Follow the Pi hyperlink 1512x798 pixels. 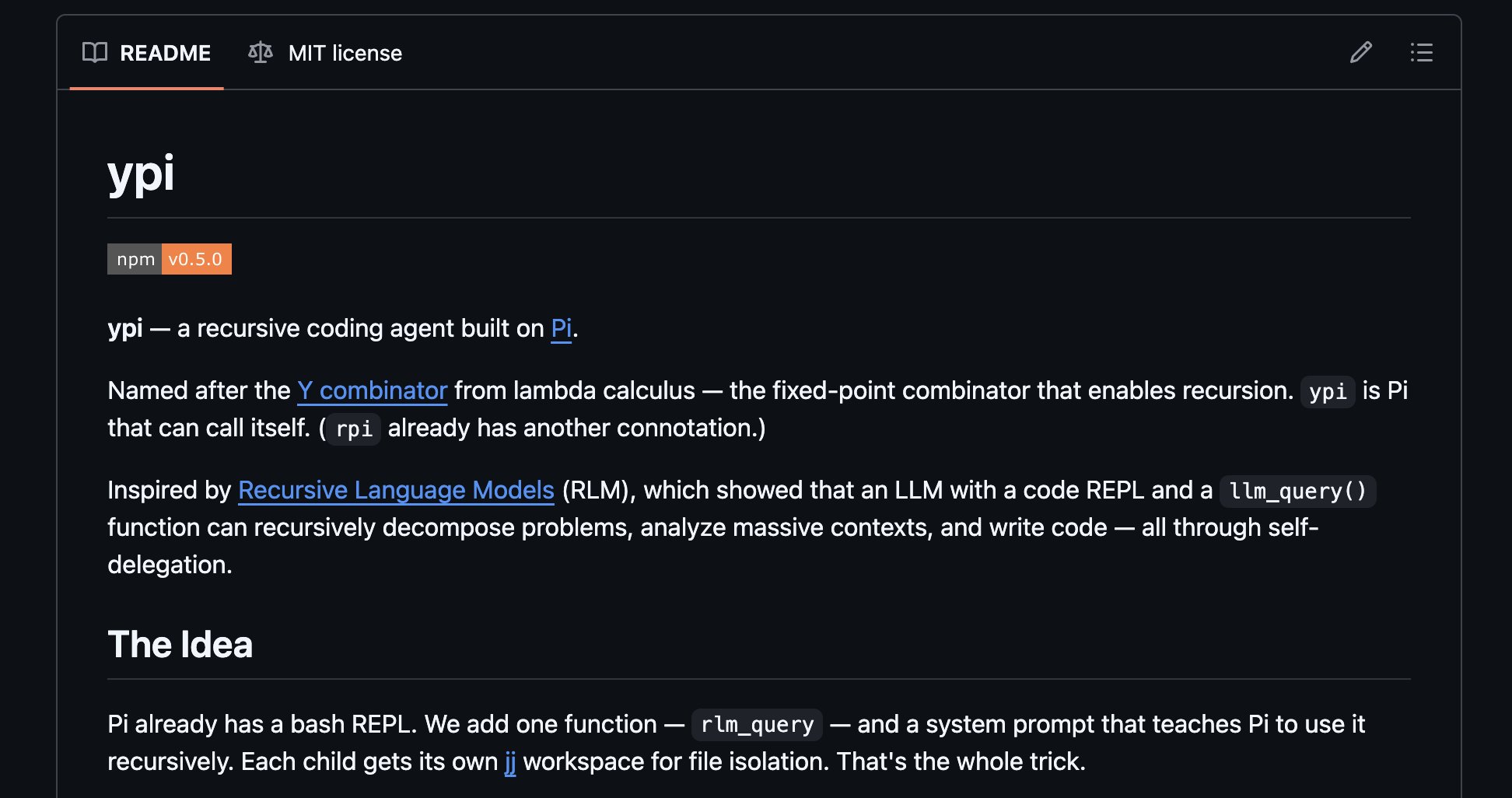tap(561, 328)
